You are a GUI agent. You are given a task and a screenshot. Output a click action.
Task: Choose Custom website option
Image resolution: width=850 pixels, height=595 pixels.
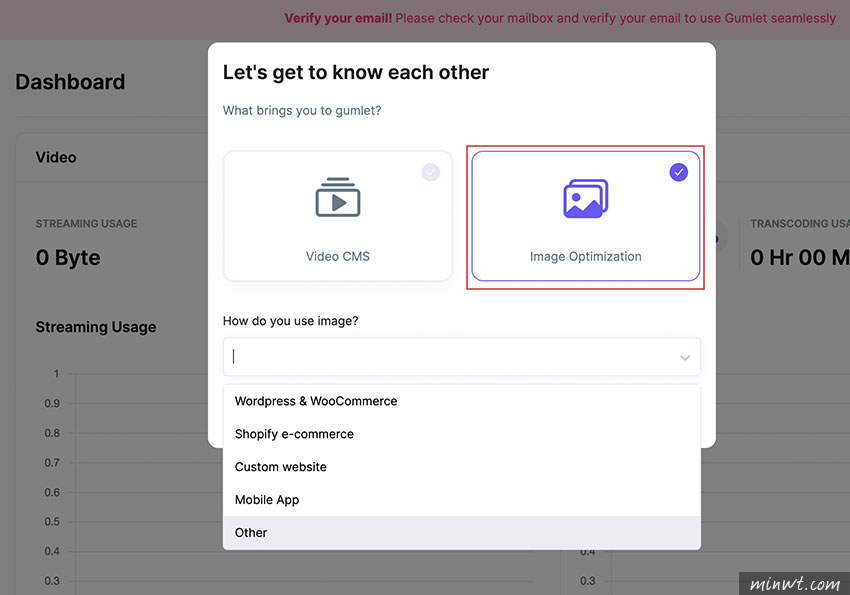point(461,467)
